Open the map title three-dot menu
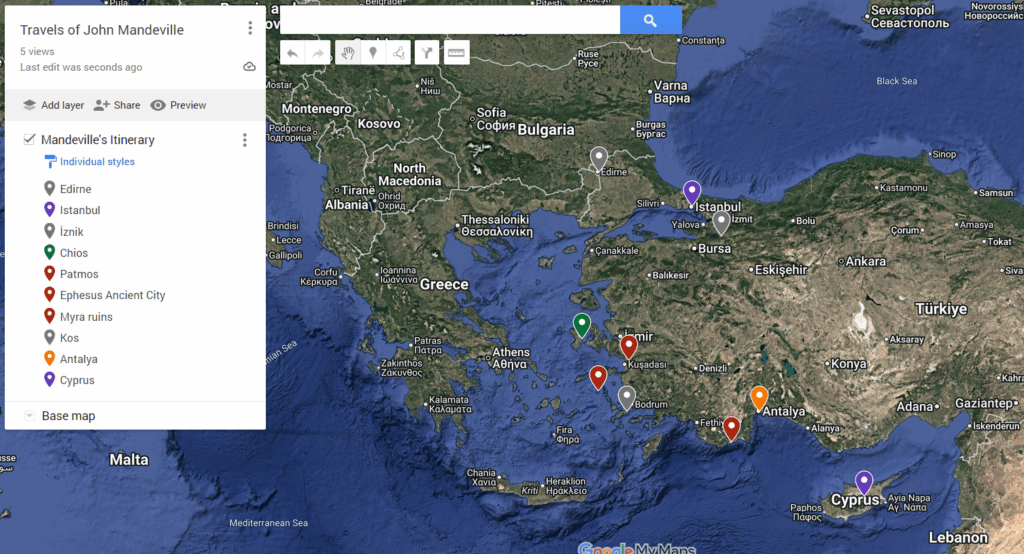Viewport: 1024px width, 554px height. pos(250,29)
